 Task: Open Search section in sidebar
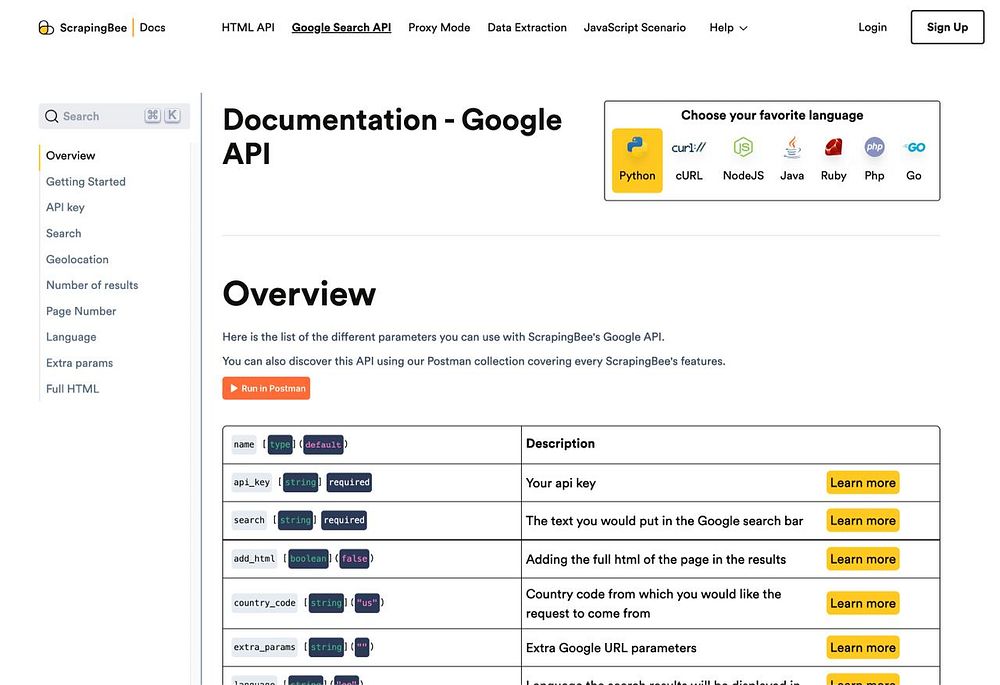point(63,233)
